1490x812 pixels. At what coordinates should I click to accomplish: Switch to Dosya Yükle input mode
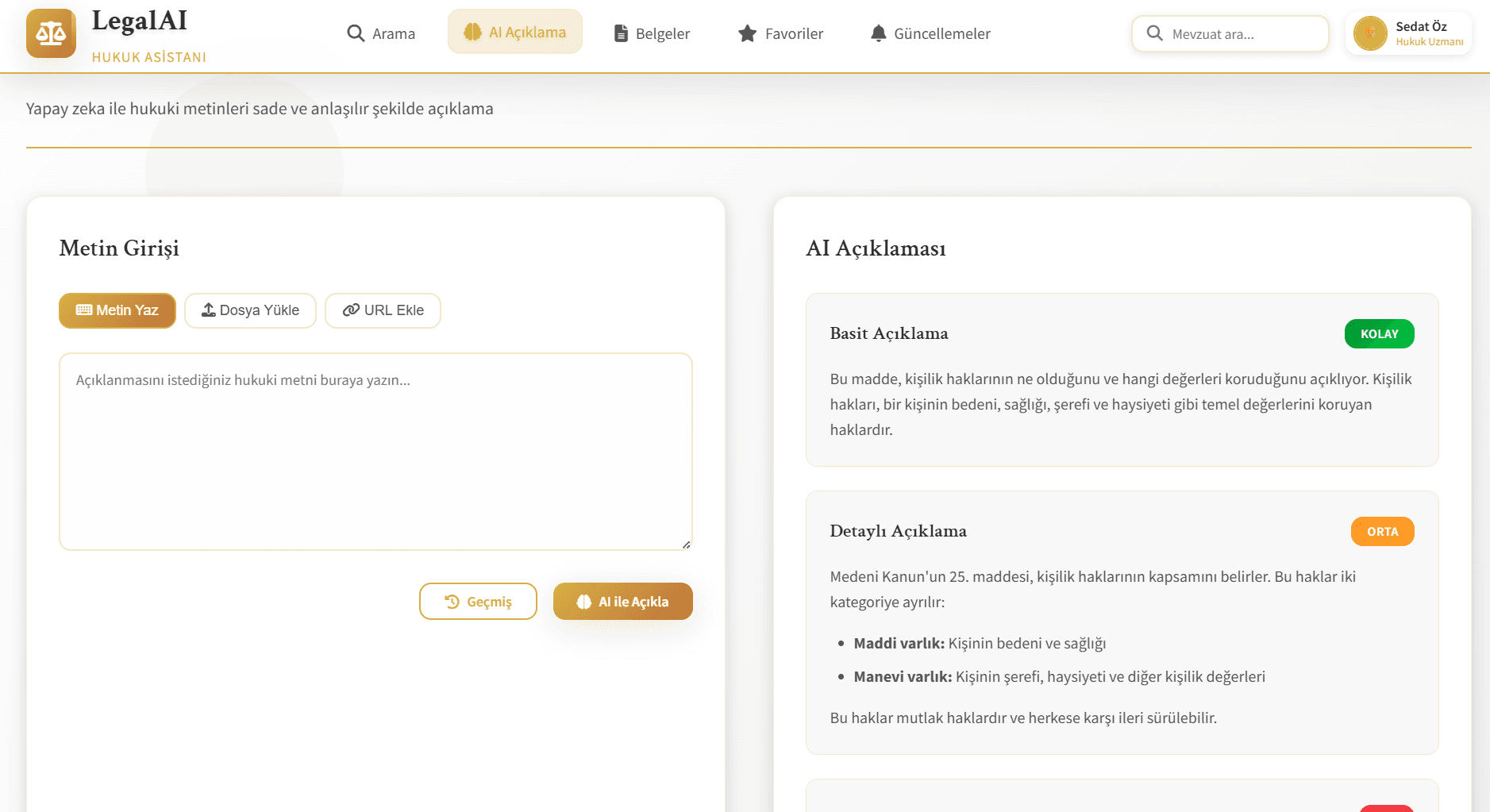pyautogui.click(x=250, y=310)
